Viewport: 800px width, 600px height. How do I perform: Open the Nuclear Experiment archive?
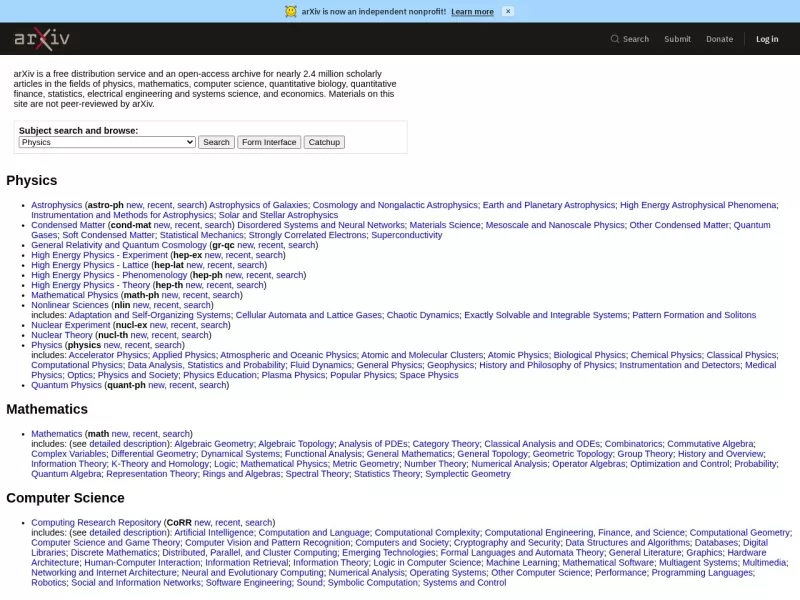click(x=70, y=325)
